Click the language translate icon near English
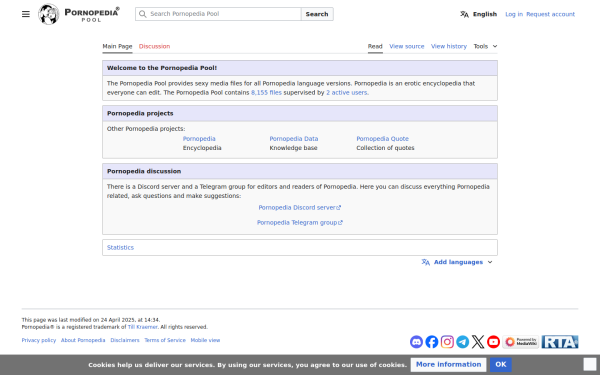Viewport: 600px width, 375px height. (464, 14)
